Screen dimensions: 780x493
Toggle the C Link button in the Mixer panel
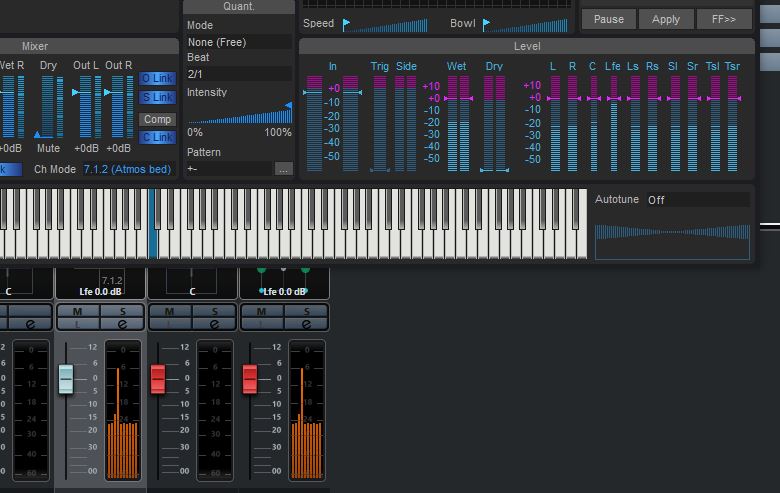coord(157,137)
